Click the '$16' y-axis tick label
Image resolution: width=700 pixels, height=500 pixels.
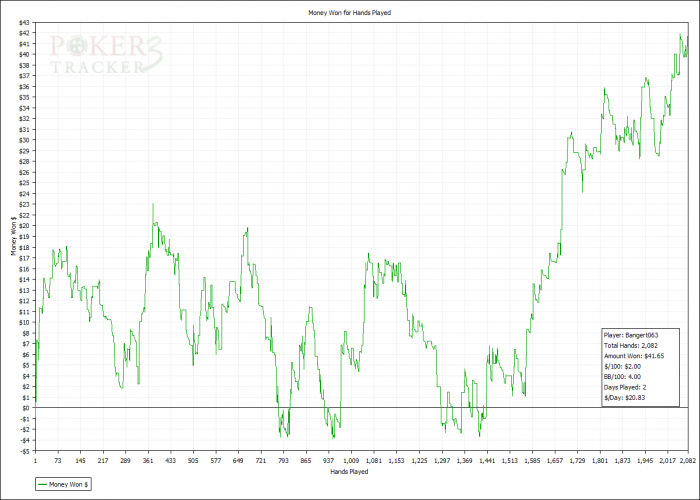[24, 269]
